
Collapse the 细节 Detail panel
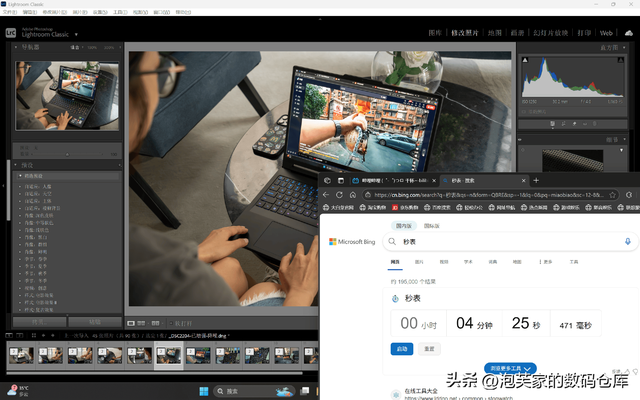click(624, 139)
